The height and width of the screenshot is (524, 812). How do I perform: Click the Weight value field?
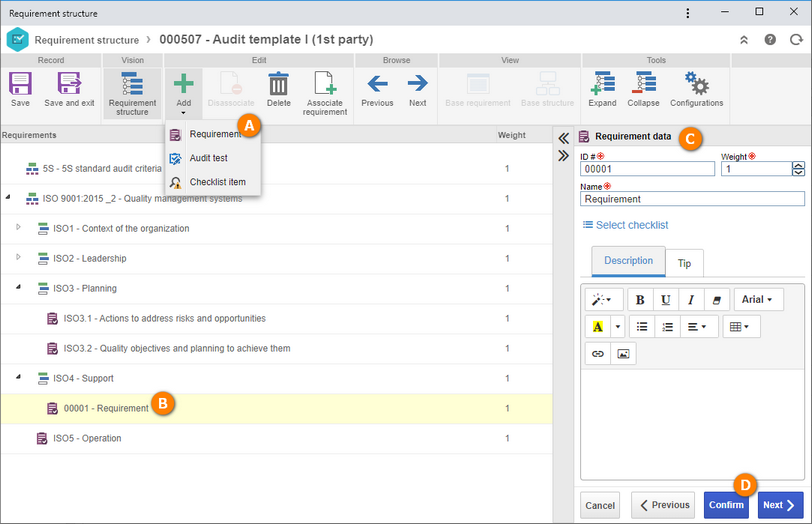click(757, 169)
